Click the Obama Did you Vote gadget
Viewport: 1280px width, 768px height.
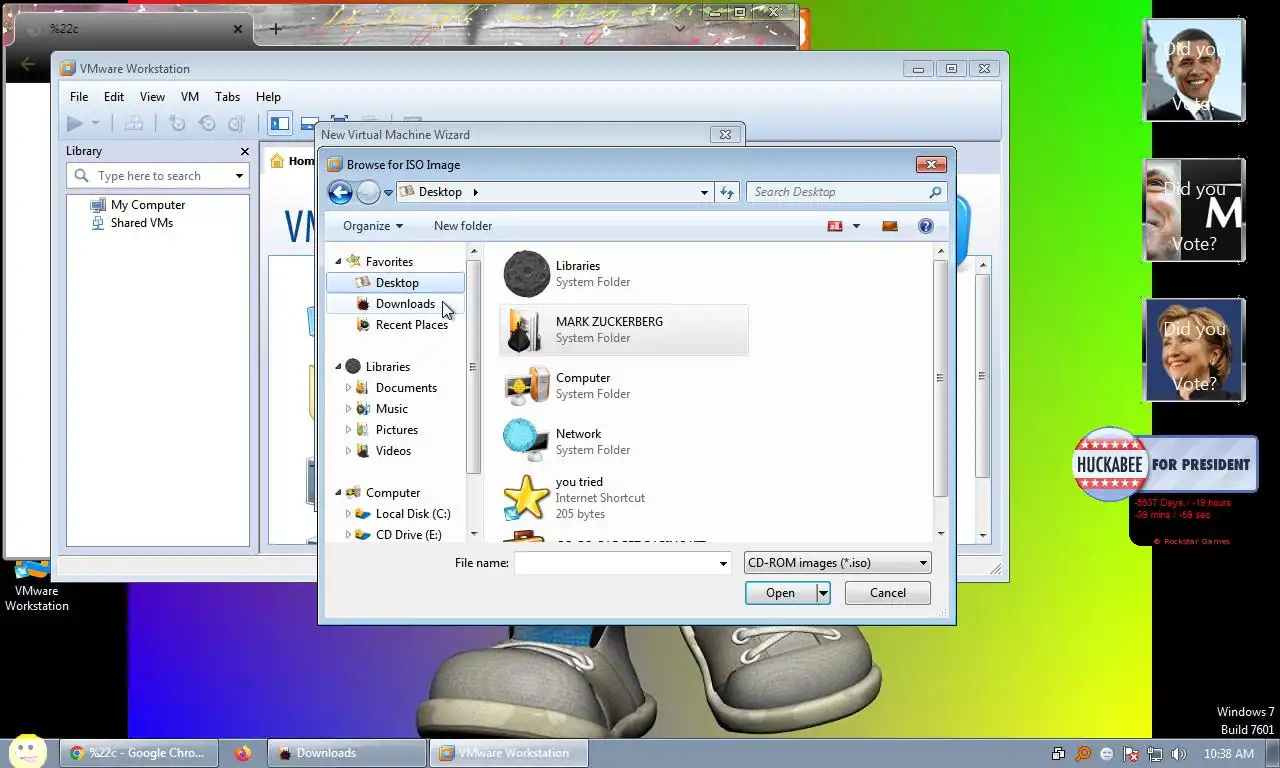point(1194,71)
